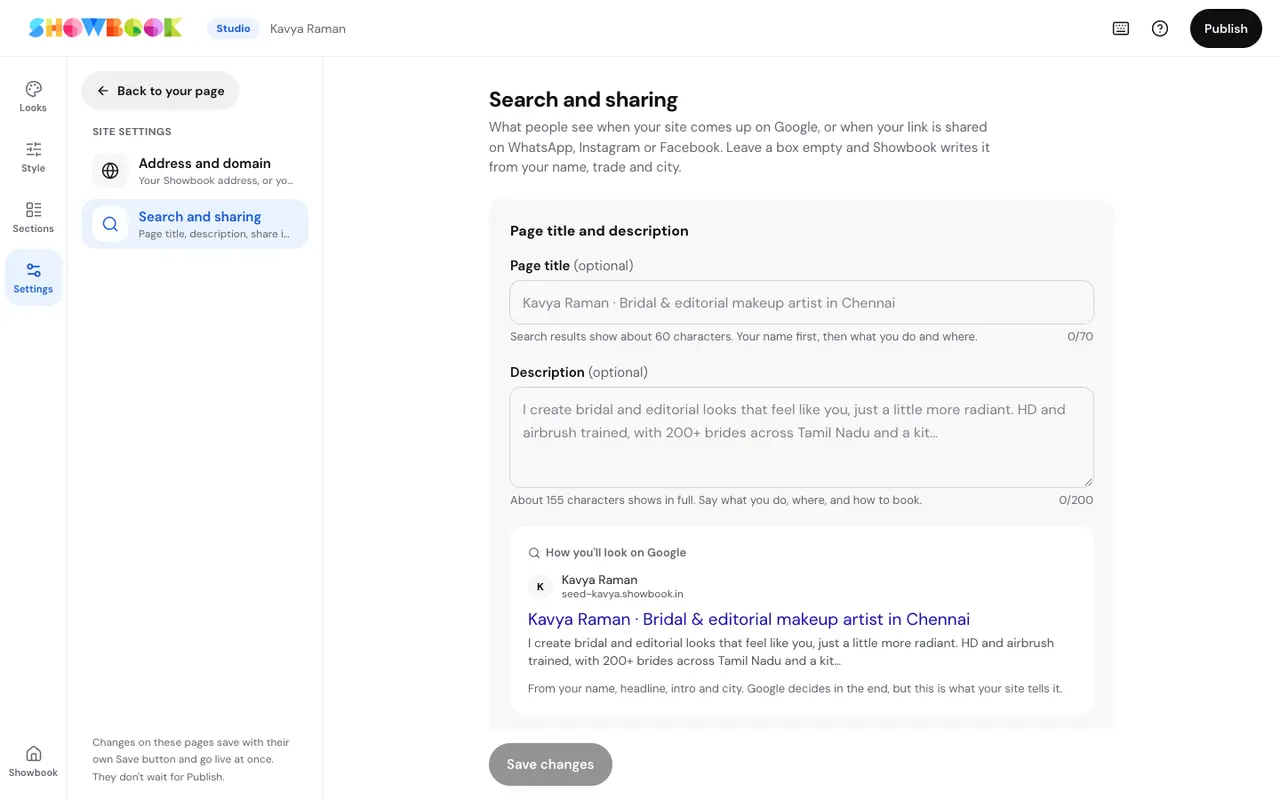Go back to your page

pos(160,91)
